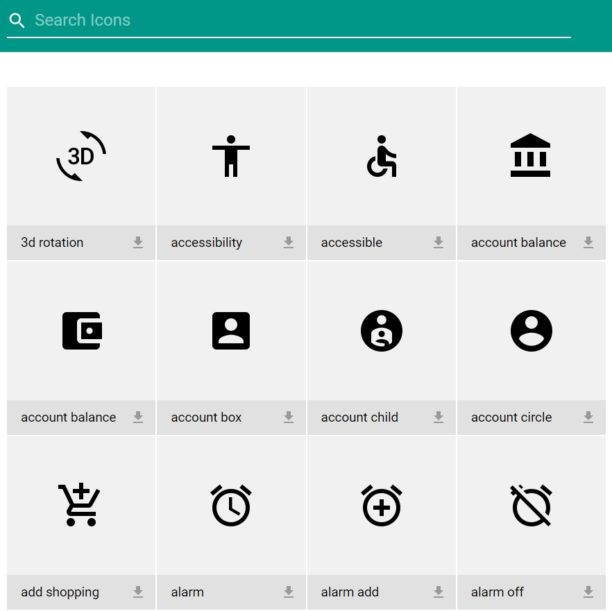Screen dimensions: 612x611
Task: Click the magnifying glass search icon
Action: point(17,20)
